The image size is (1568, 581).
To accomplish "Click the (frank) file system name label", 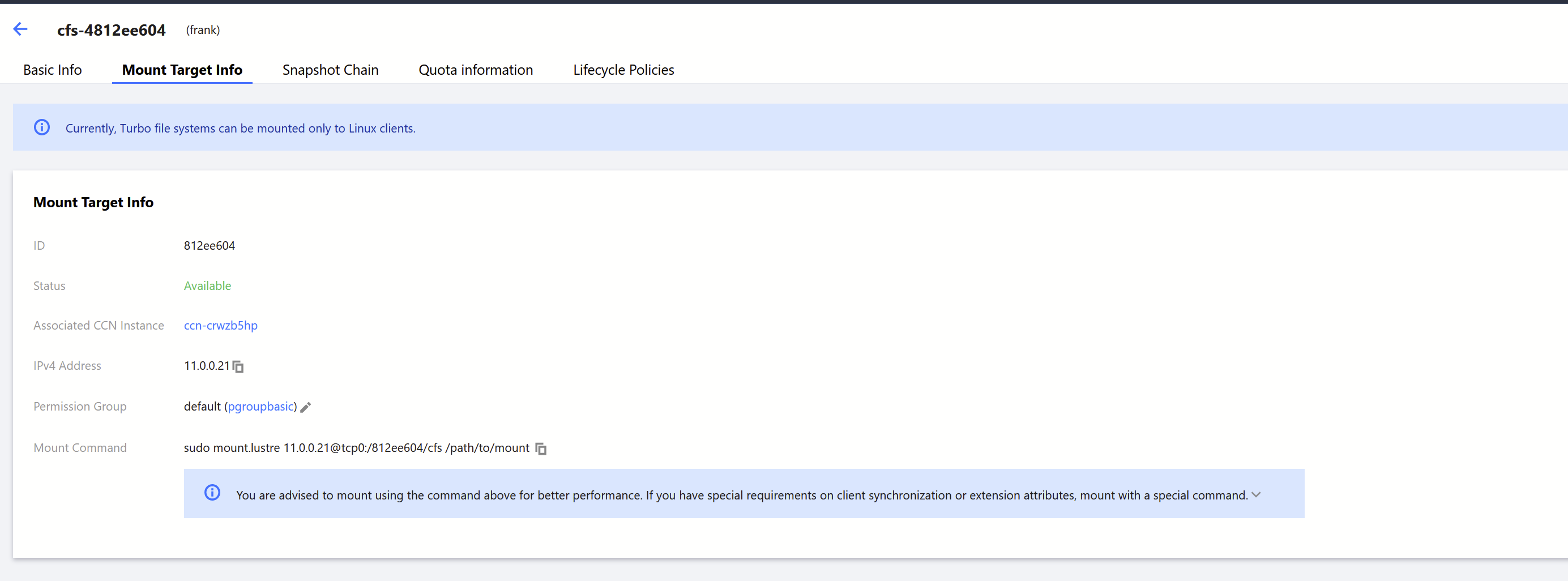I will point(203,30).
